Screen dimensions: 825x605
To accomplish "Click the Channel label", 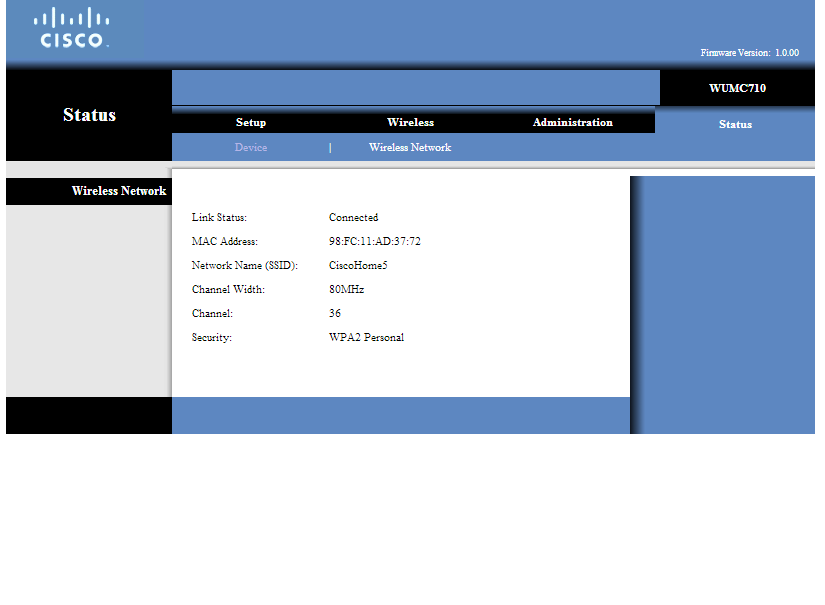I will (x=212, y=314).
